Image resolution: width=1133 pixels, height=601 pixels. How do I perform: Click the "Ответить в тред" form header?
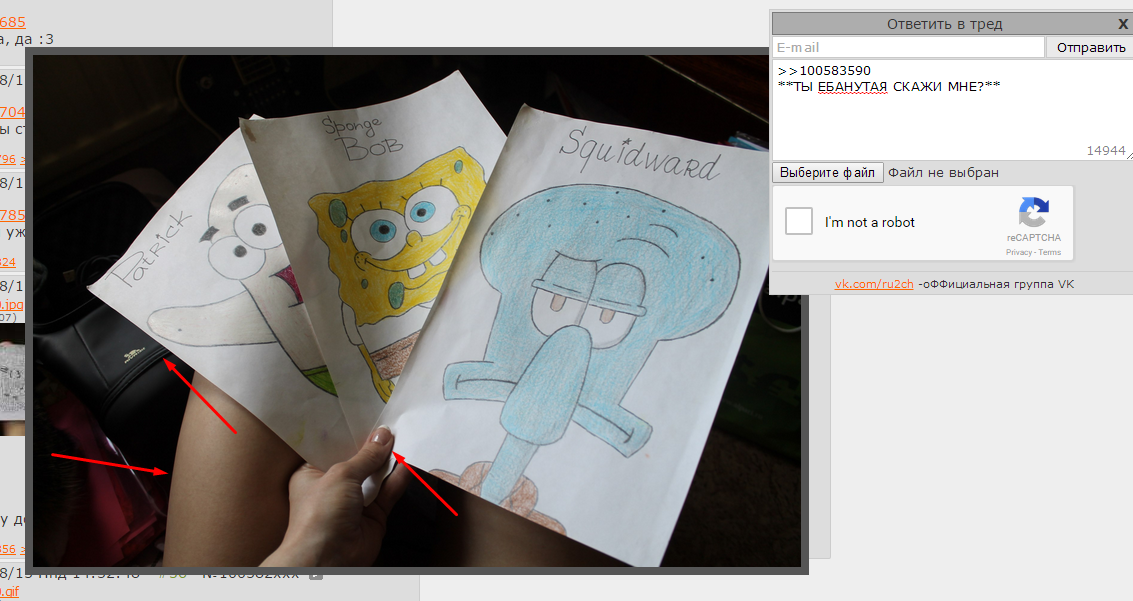[x=944, y=24]
